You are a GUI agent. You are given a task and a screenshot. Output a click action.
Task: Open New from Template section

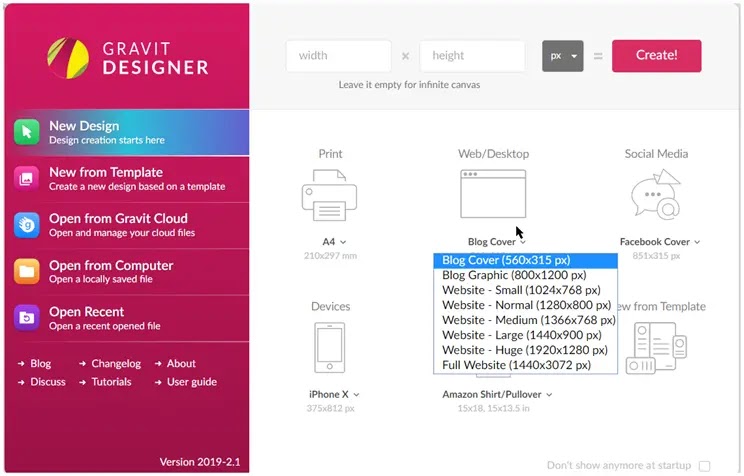pyautogui.click(x=127, y=179)
